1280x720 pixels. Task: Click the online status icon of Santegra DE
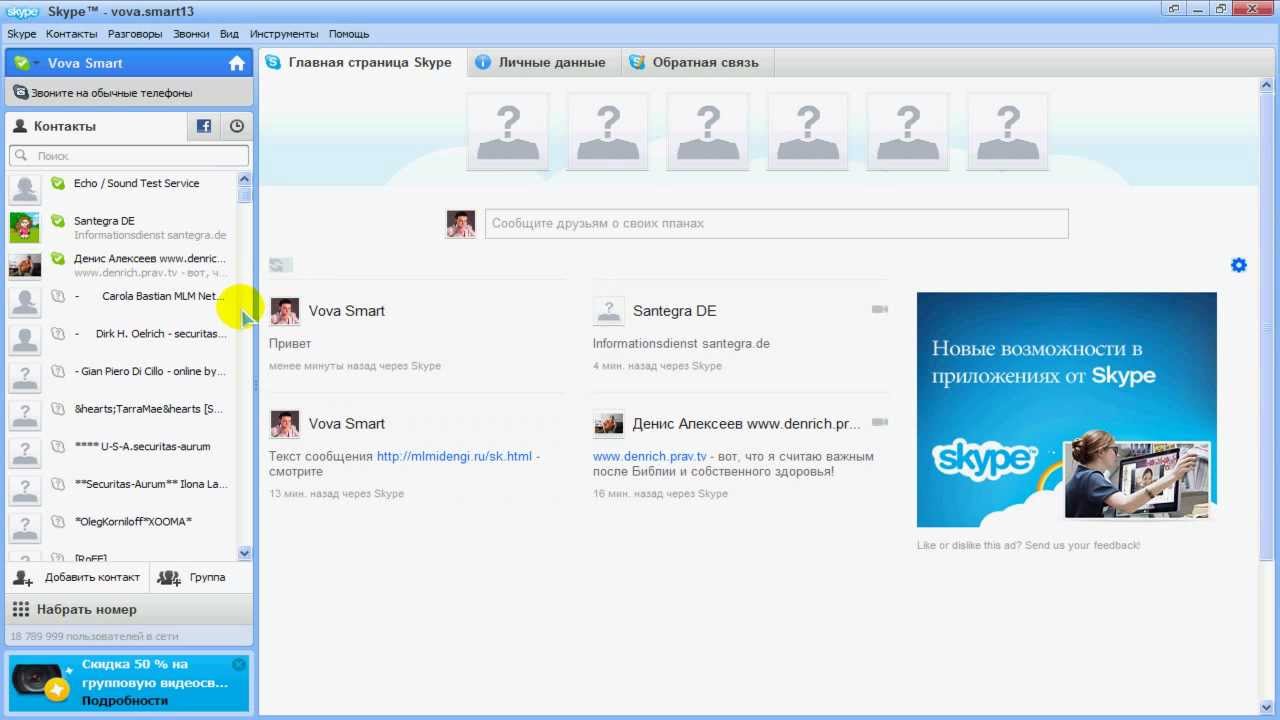pyautogui.click(x=58, y=221)
